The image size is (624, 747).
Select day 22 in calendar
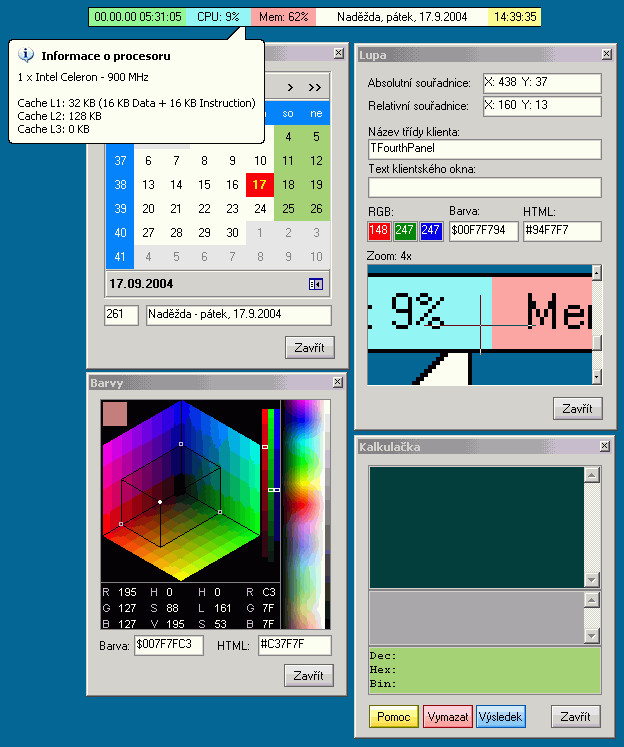tap(204, 209)
